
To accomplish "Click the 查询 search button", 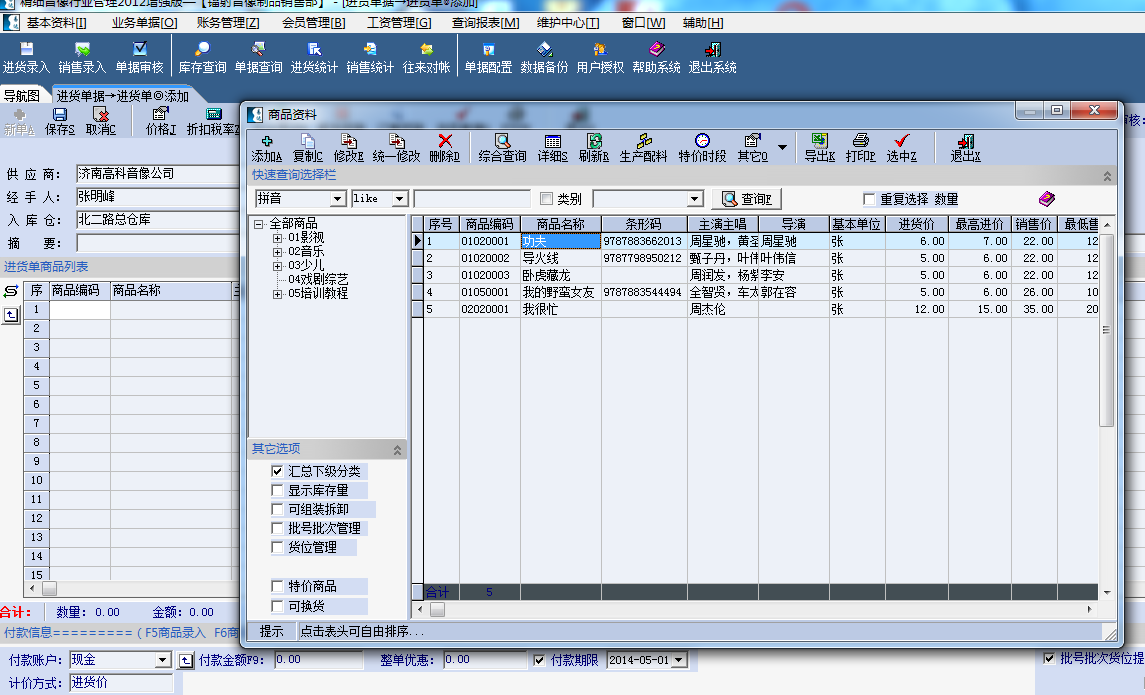I will click(x=746, y=199).
